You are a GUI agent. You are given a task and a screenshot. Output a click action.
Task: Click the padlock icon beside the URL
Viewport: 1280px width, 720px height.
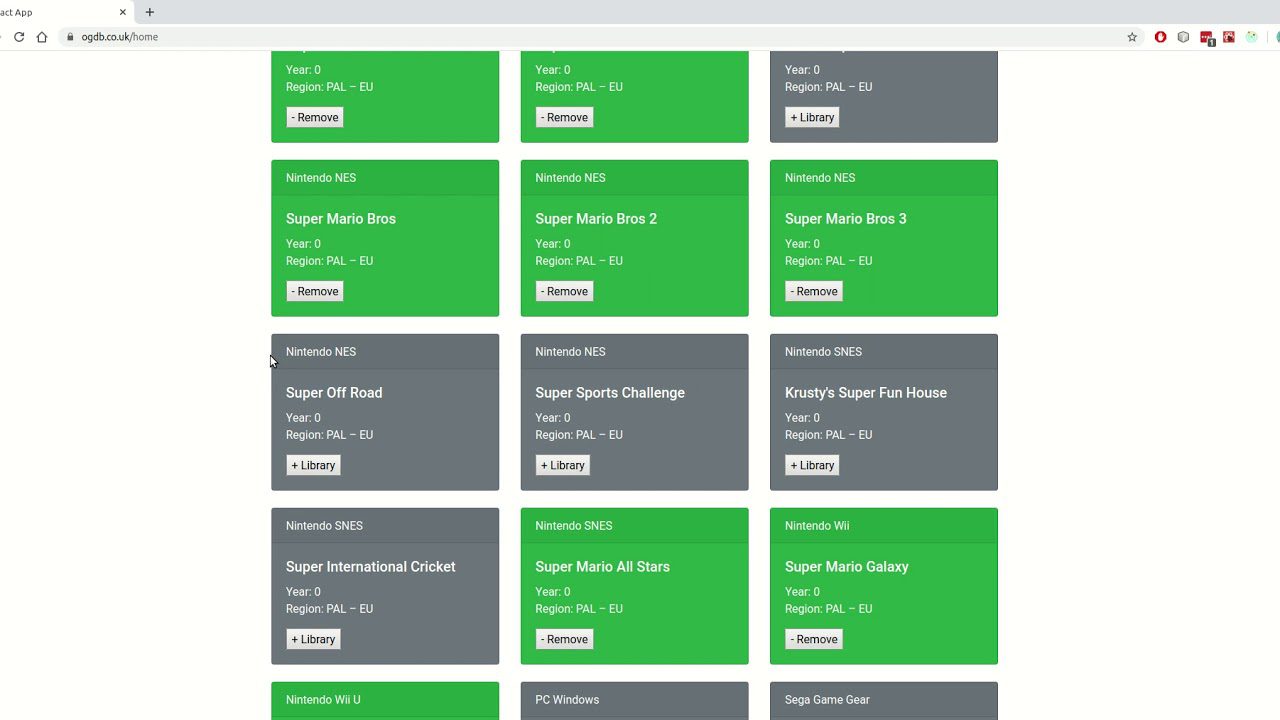pyautogui.click(x=69, y=36)
